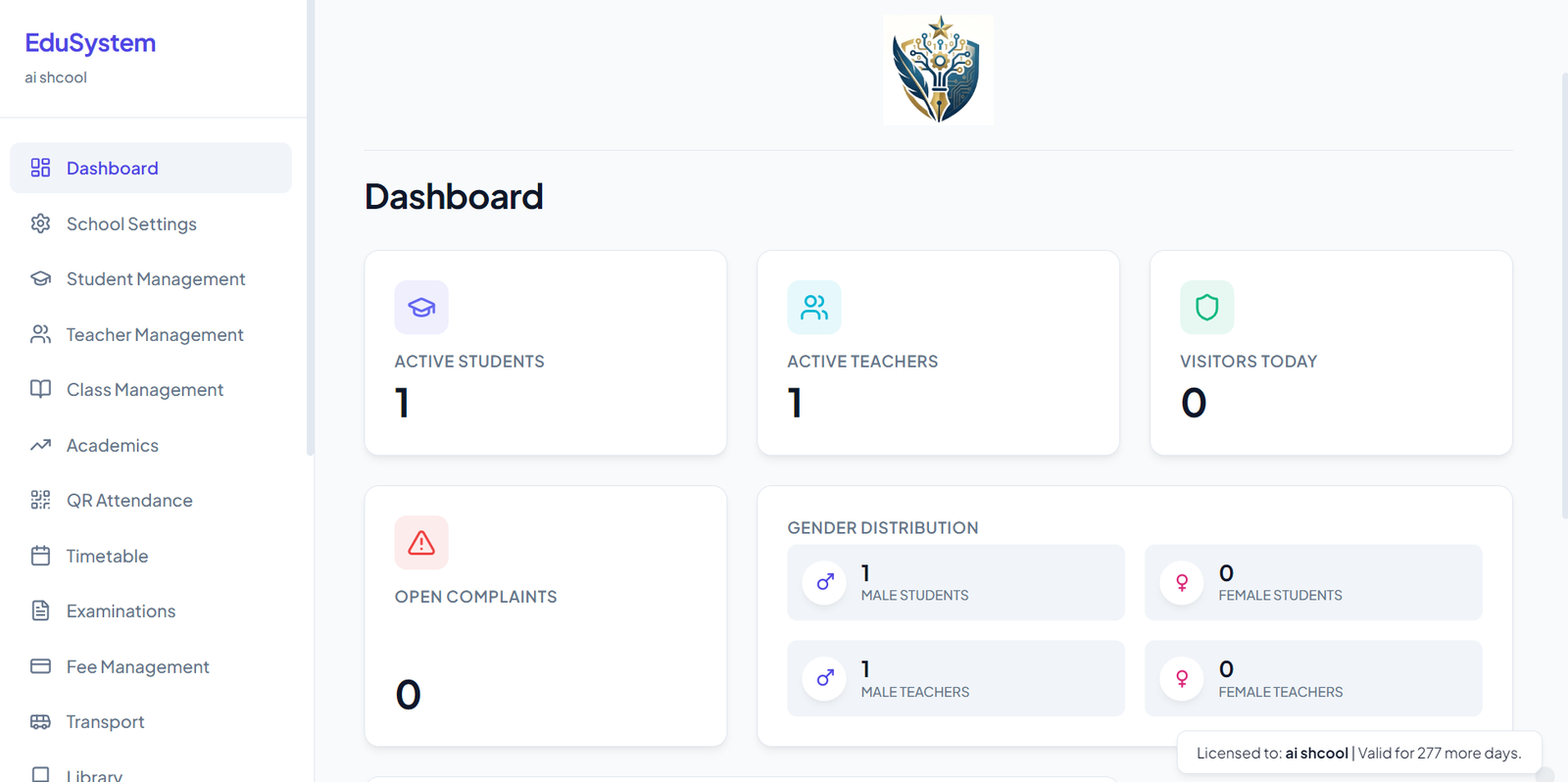
Task: Click the 'ai shcool' school name under EduSystem
Action: tap(56, 77)
